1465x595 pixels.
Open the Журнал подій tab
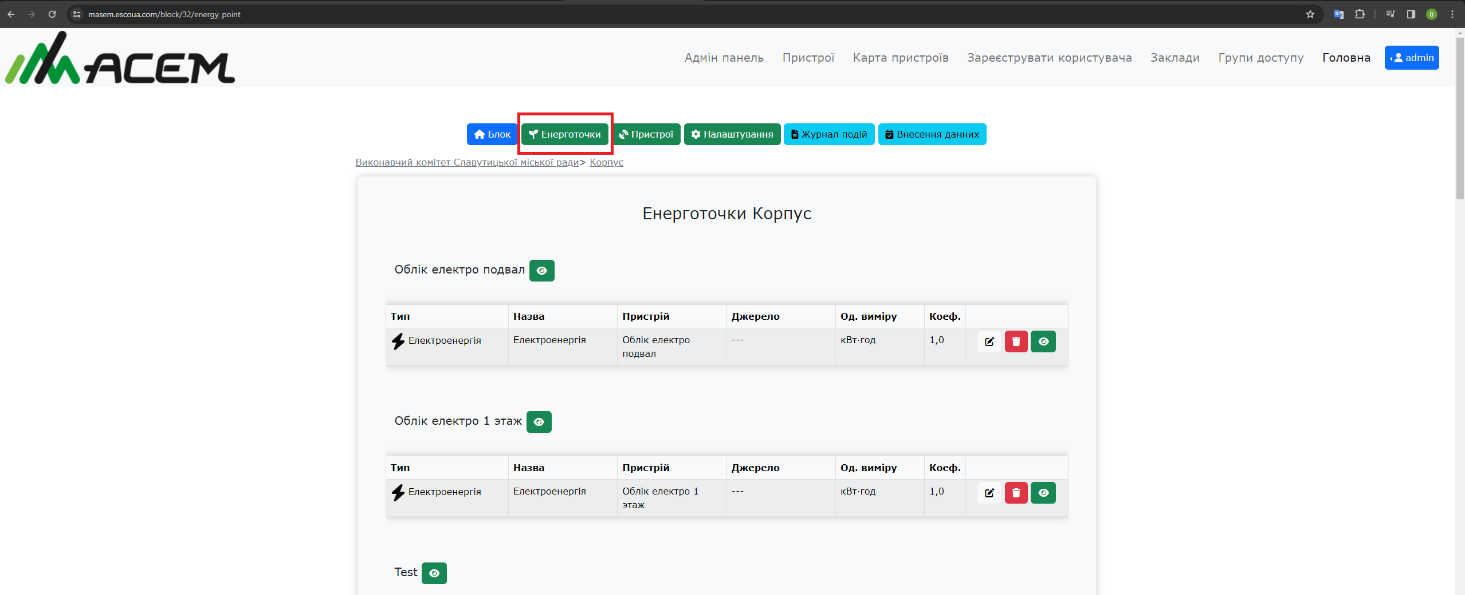[x=829, y=134]
